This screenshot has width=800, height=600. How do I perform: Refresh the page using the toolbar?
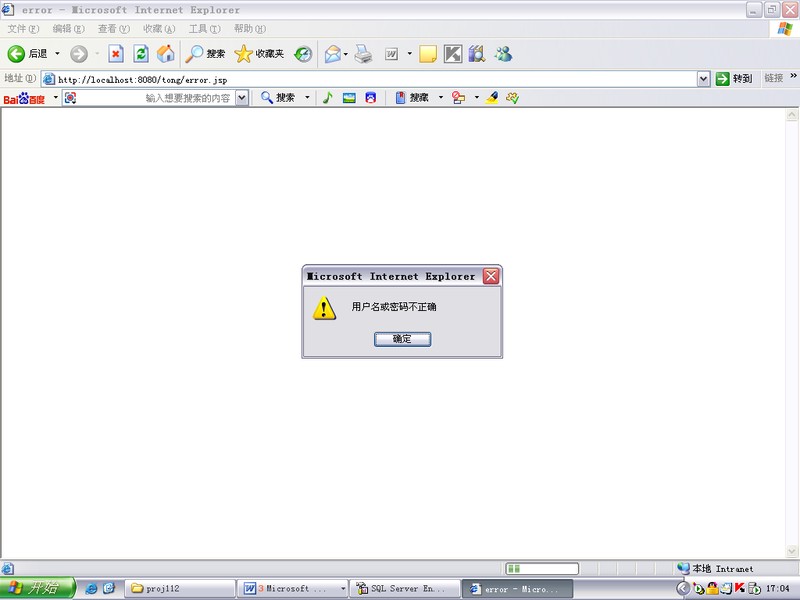[x=141, y=54]
